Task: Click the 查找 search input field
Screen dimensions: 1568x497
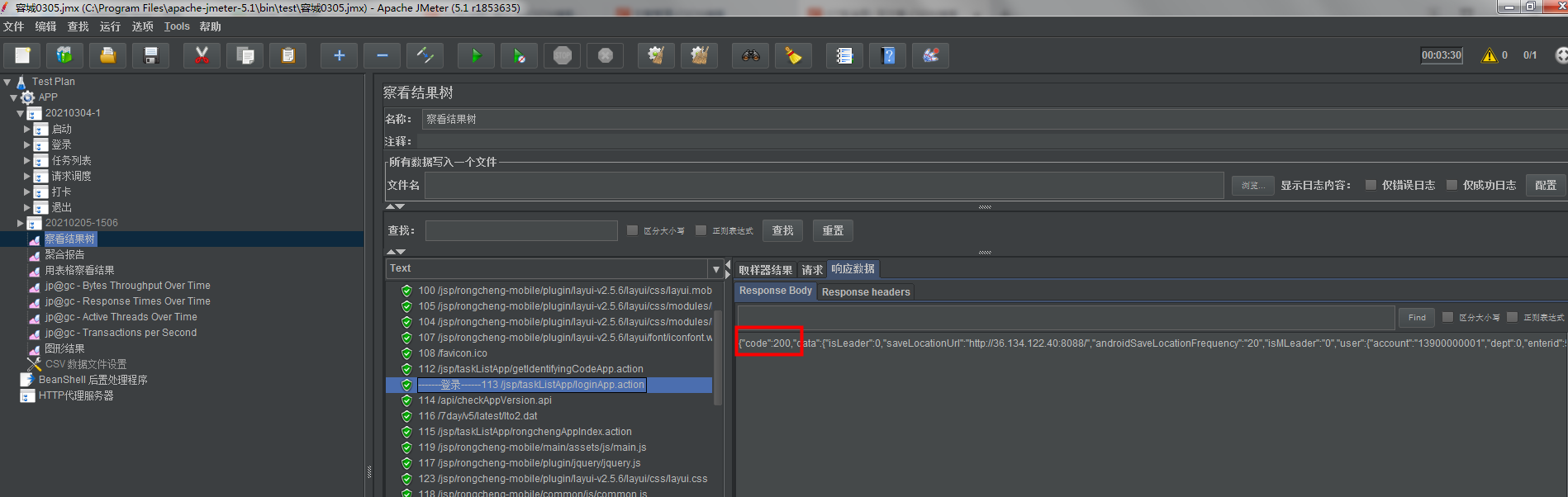Action: (521, 230)
